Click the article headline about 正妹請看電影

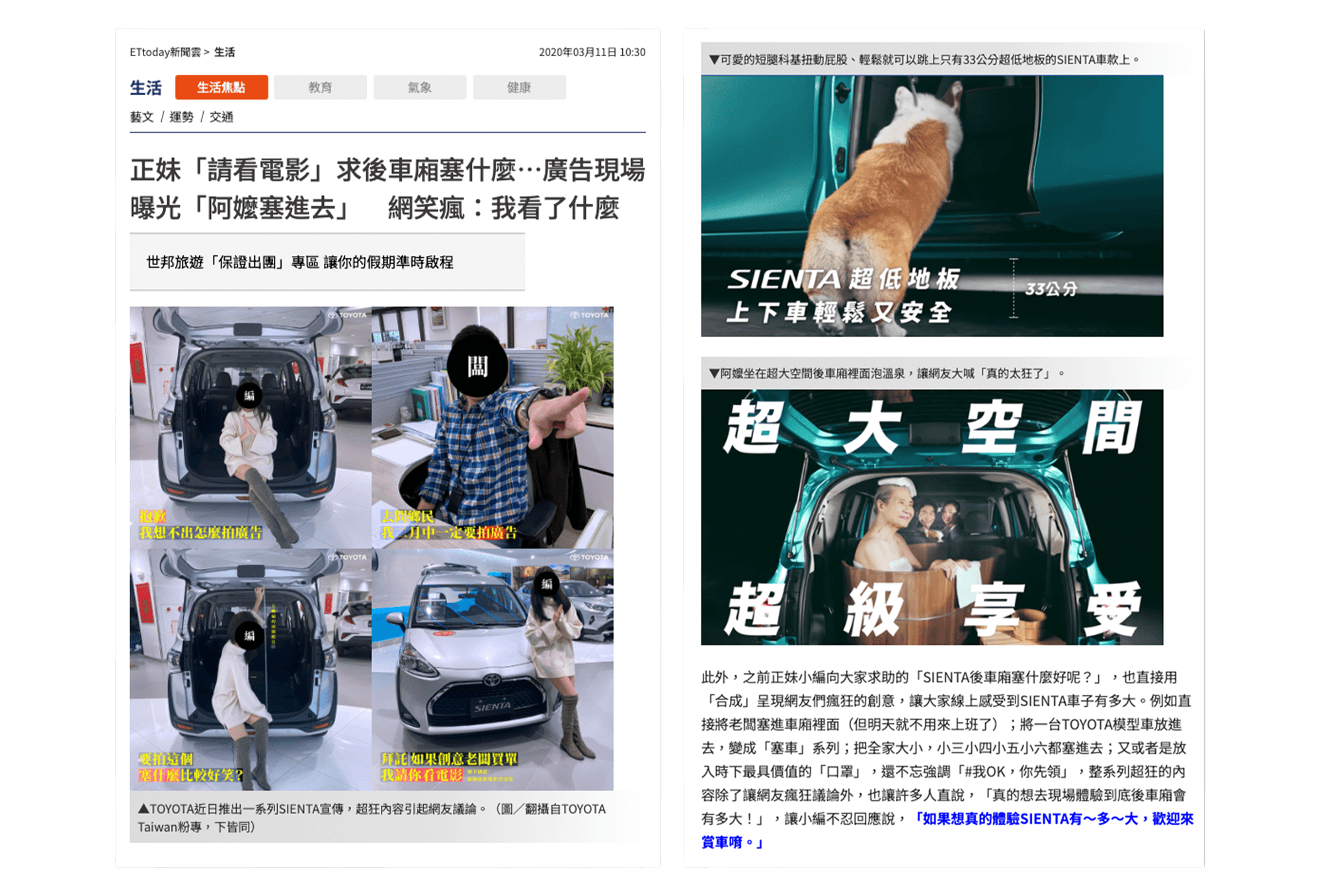(387, 189)
